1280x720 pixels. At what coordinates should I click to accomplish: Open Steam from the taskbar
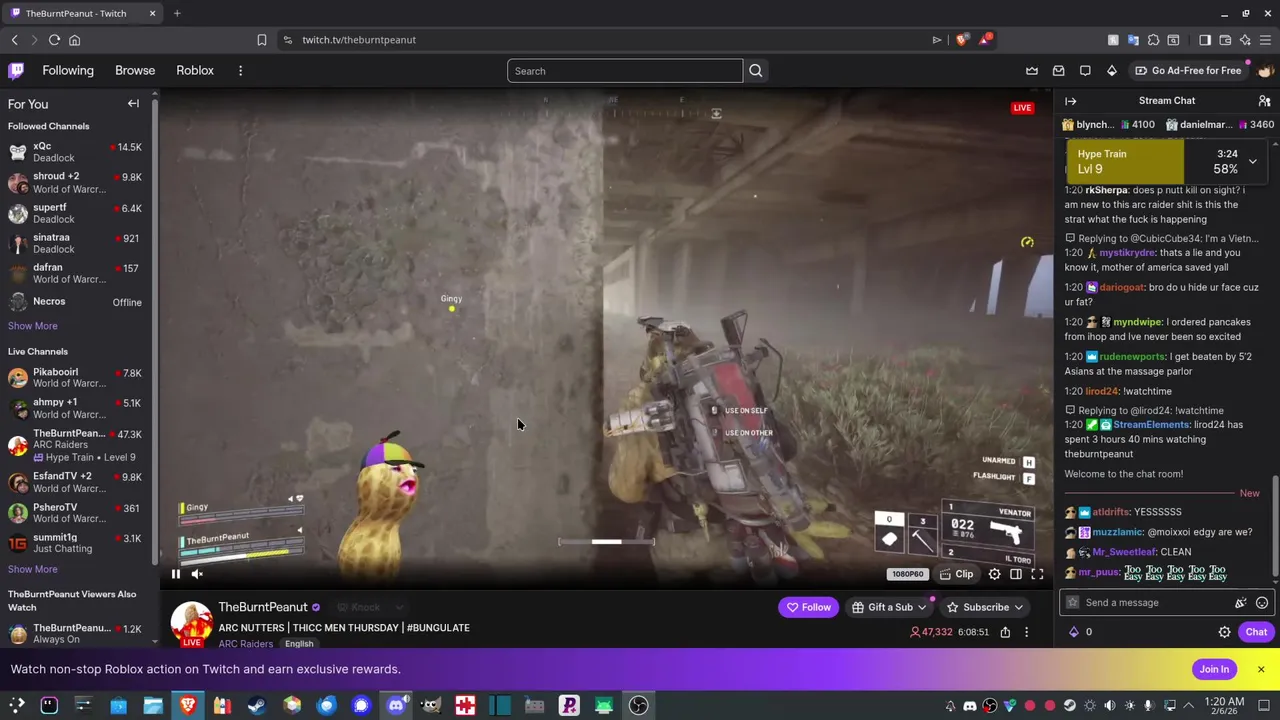pos(257,706)
